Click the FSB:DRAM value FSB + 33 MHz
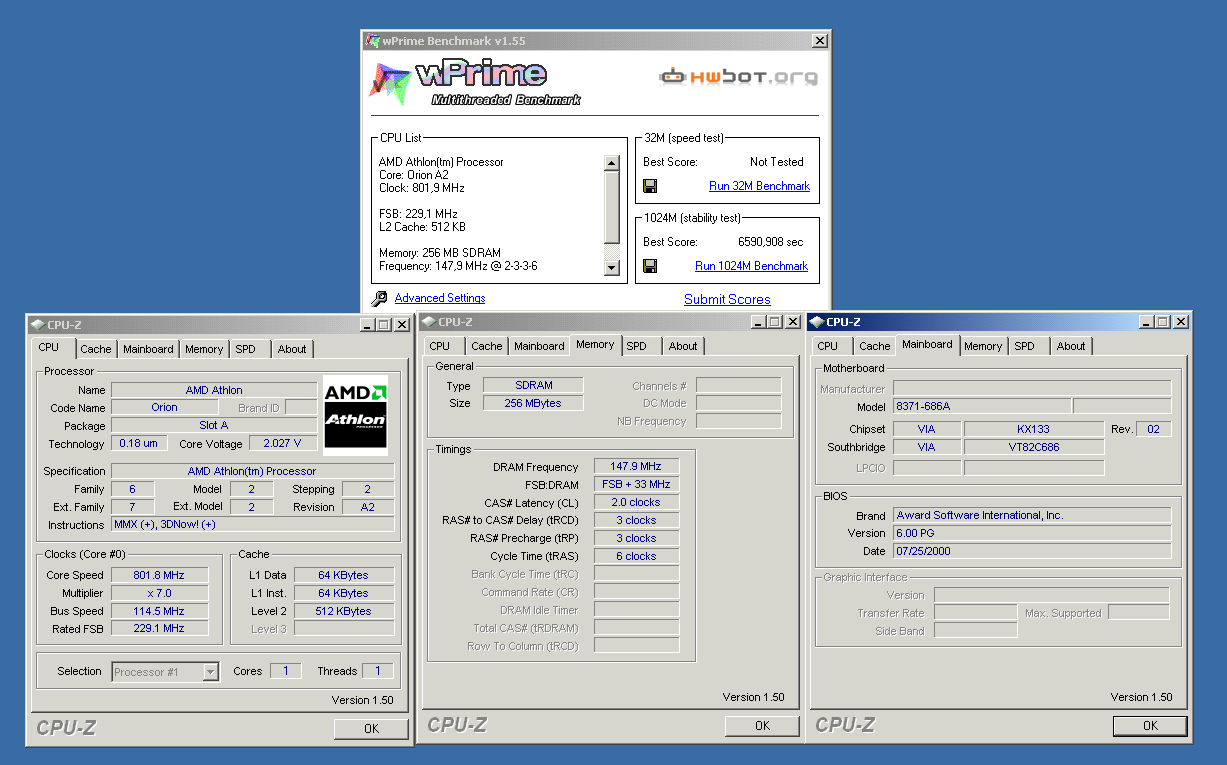The height and width of the screenshot is (765, 1227). [636, 484]
